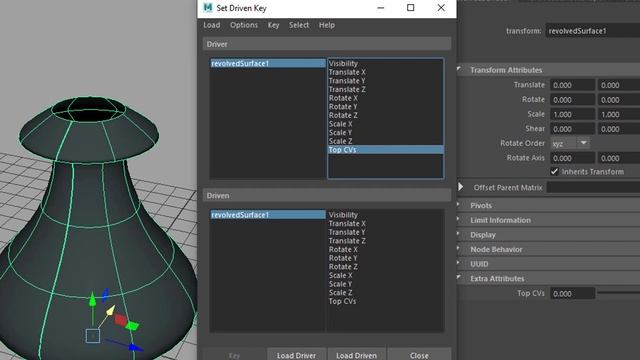The height and width of the screenshot is (360, 640).
Task: Select Scale Z in Driven attributes
Action: click(x=340, y=292)
